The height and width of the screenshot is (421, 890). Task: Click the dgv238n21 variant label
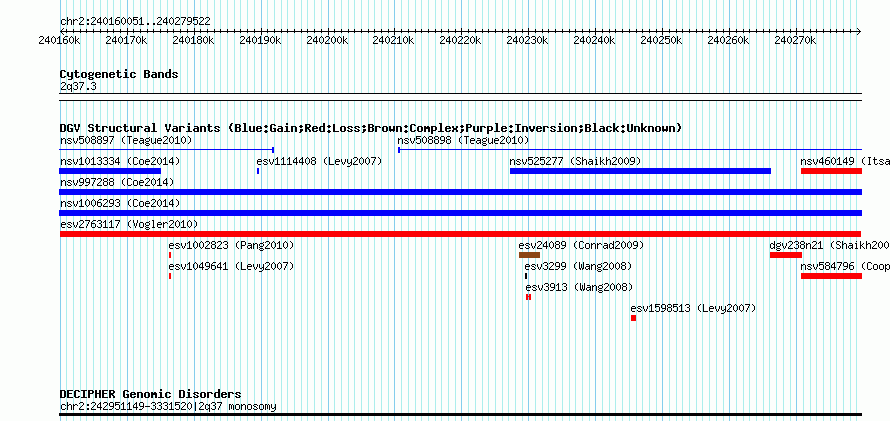pyautogui.click(x=830, y=245)
